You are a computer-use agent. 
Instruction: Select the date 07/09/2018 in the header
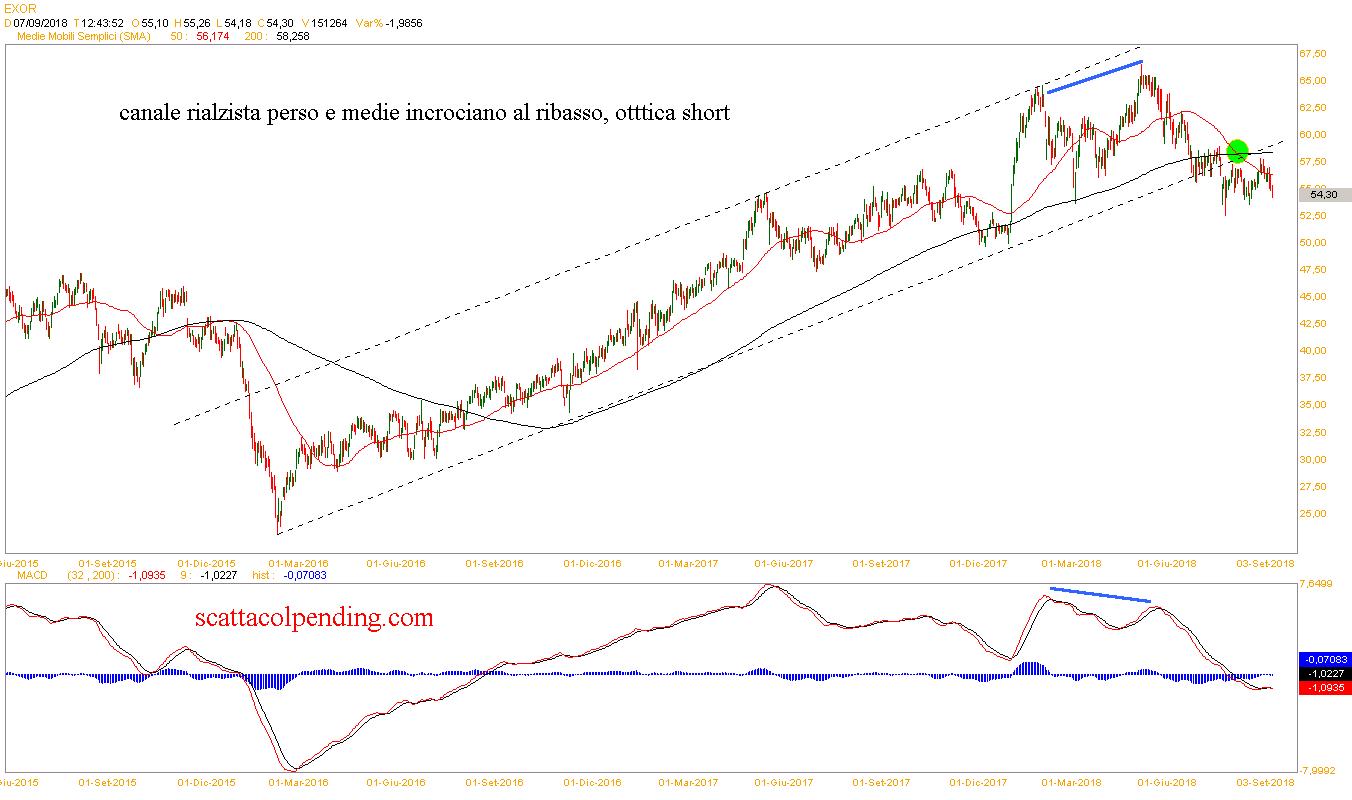pos(43,22)
